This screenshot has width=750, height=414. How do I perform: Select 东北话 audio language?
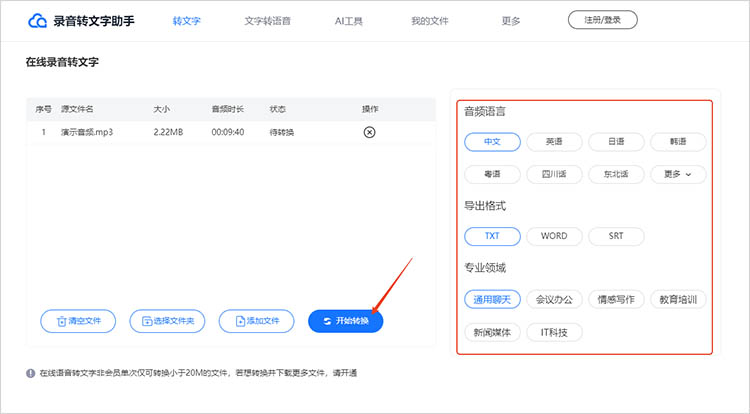point(616,174)
